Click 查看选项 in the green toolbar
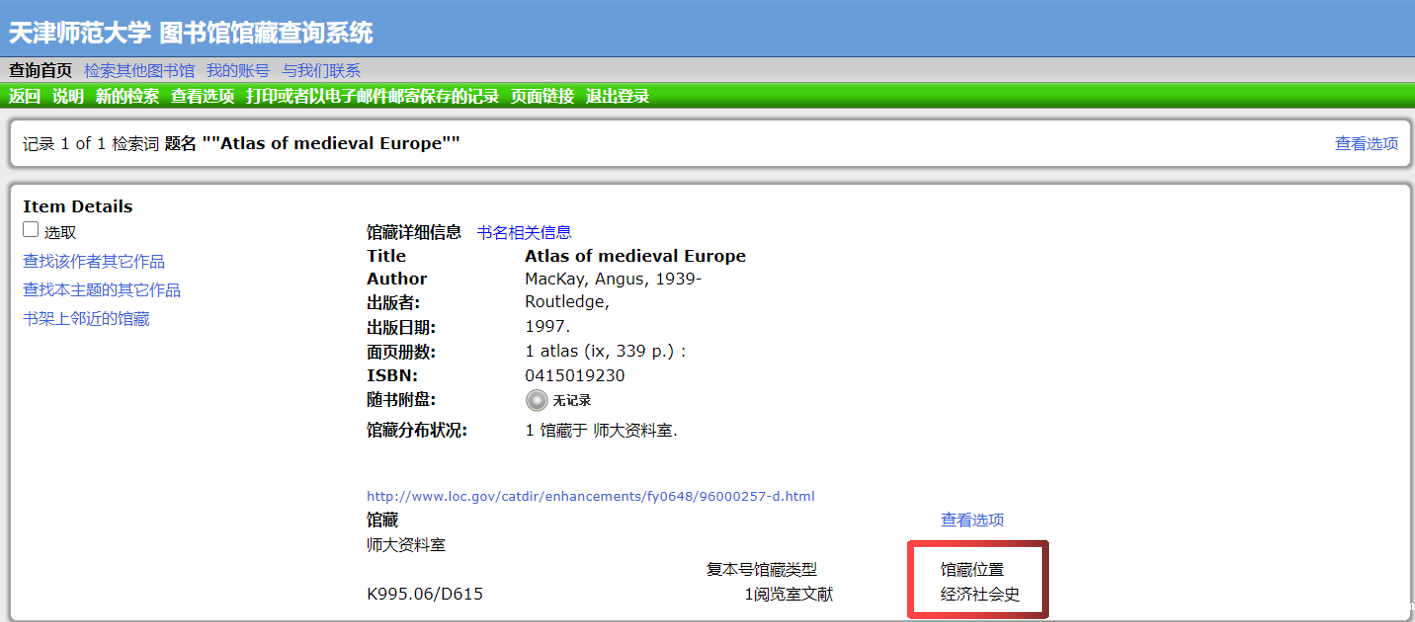 [202, 97]
